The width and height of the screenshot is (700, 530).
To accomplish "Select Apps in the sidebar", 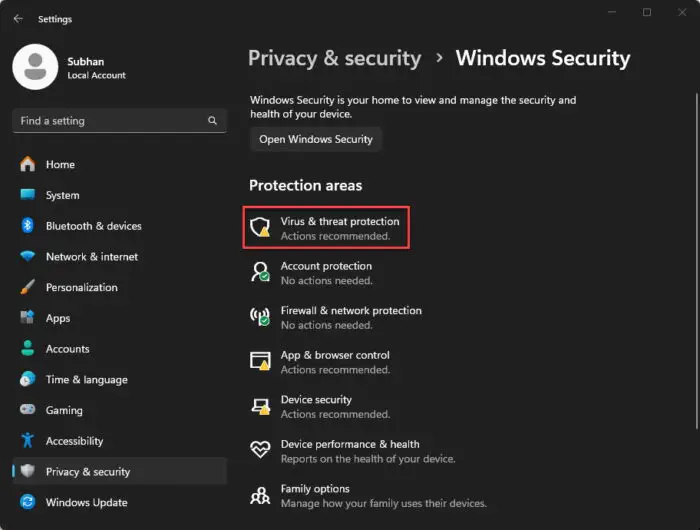I will tap(120, 318).
